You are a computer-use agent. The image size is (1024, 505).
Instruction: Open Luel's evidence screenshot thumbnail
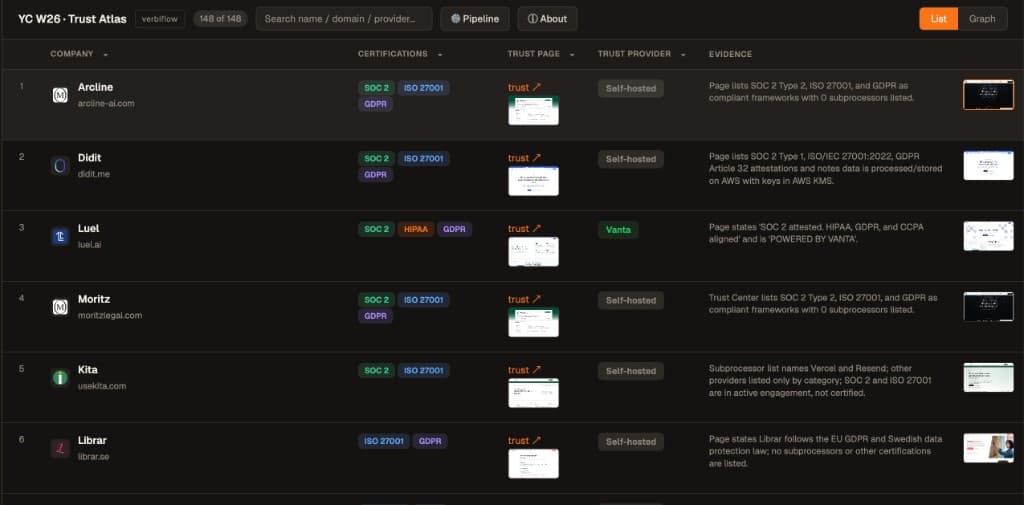pos(988,236)
